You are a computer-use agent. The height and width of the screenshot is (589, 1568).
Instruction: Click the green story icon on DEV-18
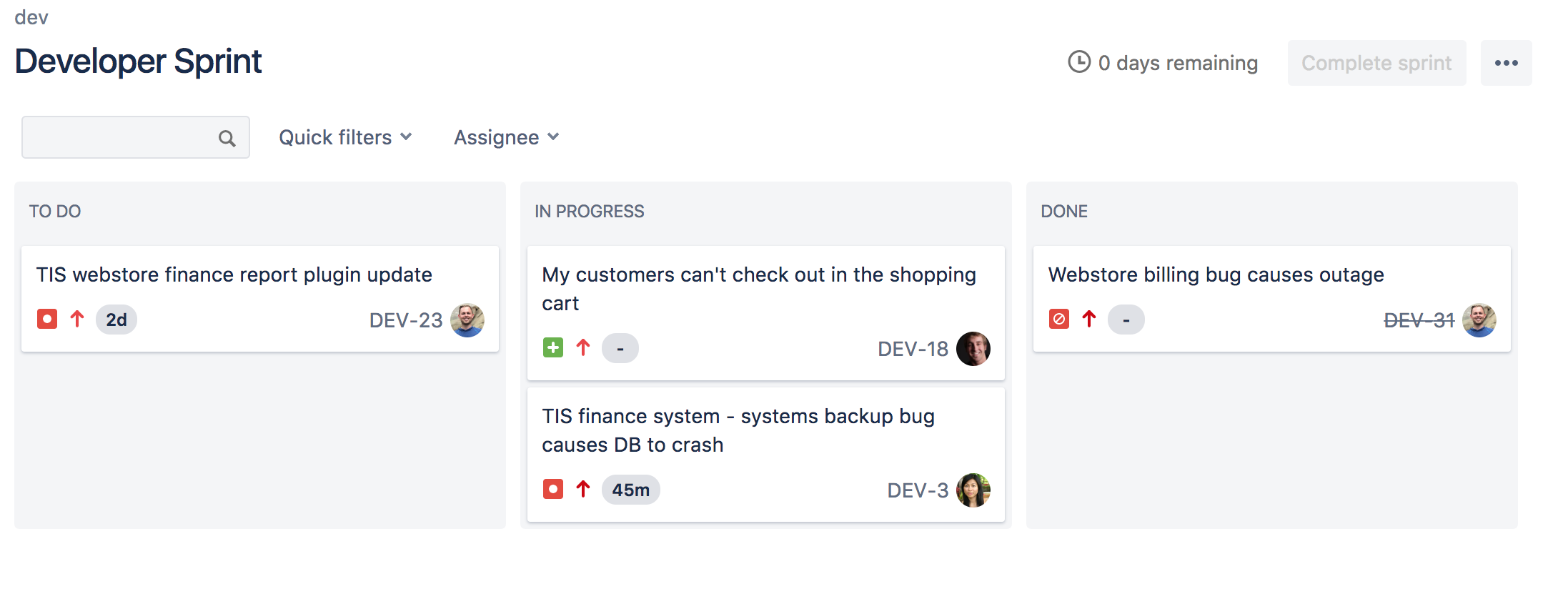(553, 348)
